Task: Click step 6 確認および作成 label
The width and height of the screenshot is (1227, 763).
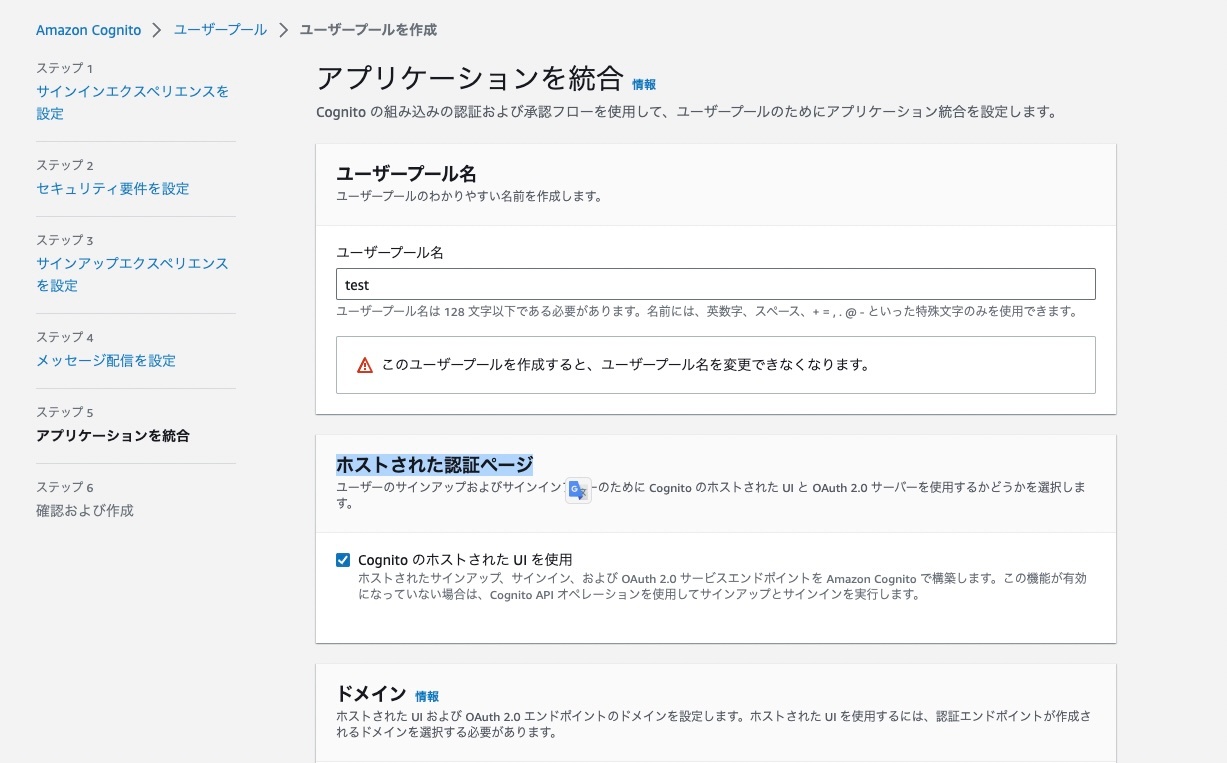Action: tap(84, 510)
